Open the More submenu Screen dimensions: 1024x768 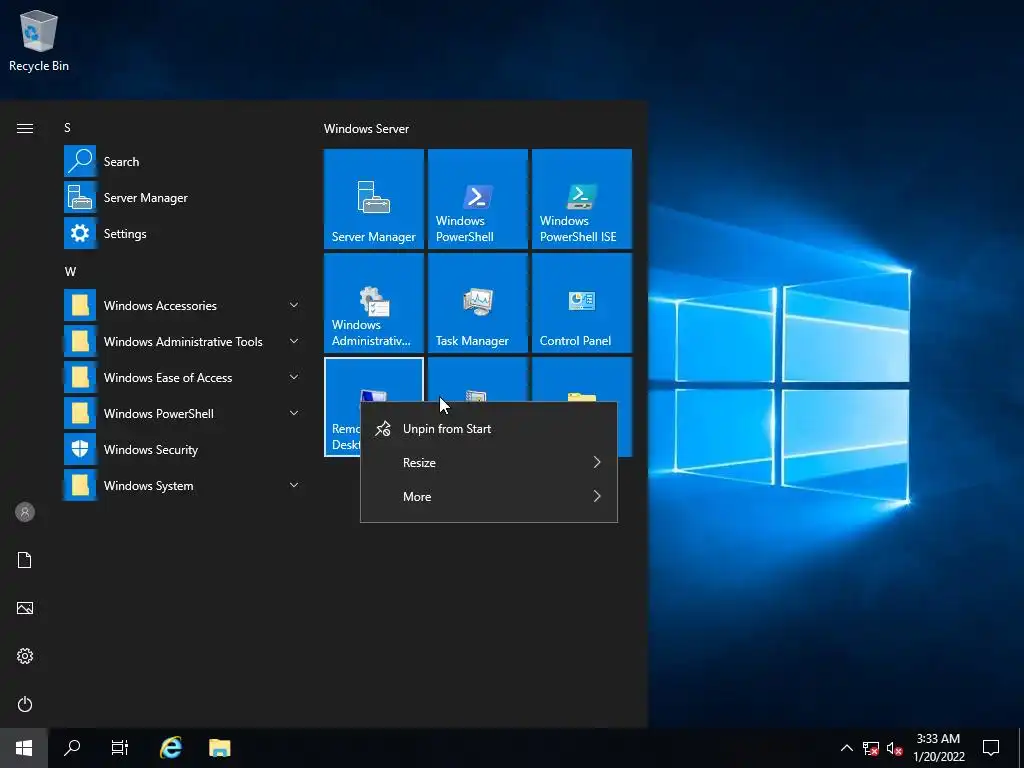pos(488,496)
